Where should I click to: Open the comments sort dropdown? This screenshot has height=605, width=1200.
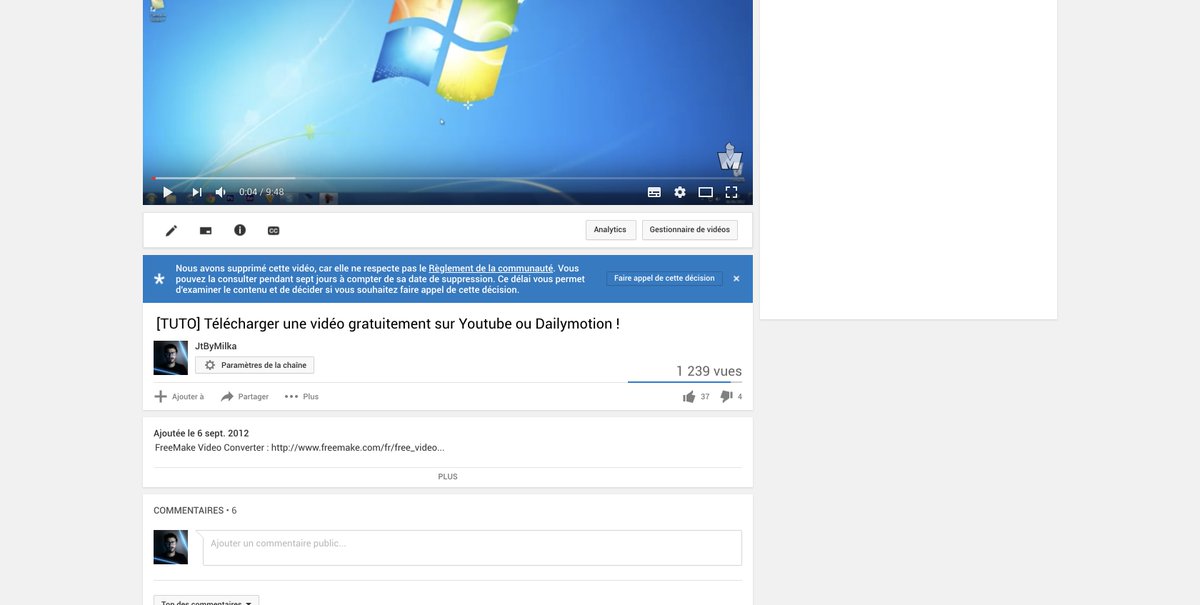(206, 602)
